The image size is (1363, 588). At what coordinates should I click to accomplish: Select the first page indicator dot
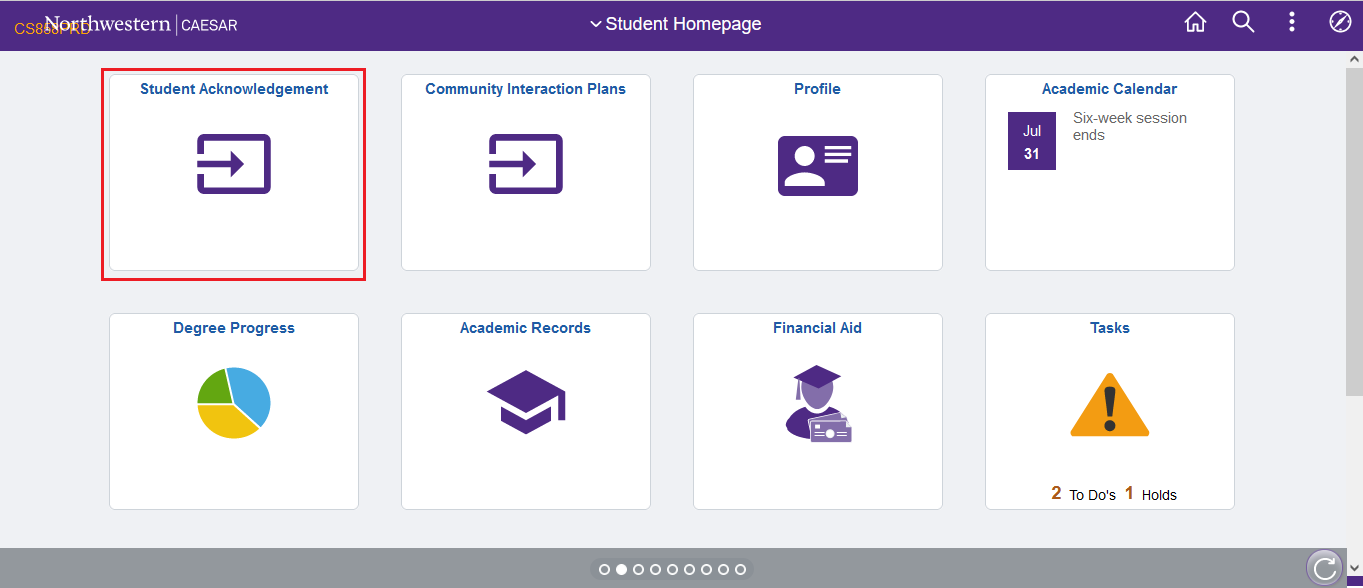click(604, 569)
